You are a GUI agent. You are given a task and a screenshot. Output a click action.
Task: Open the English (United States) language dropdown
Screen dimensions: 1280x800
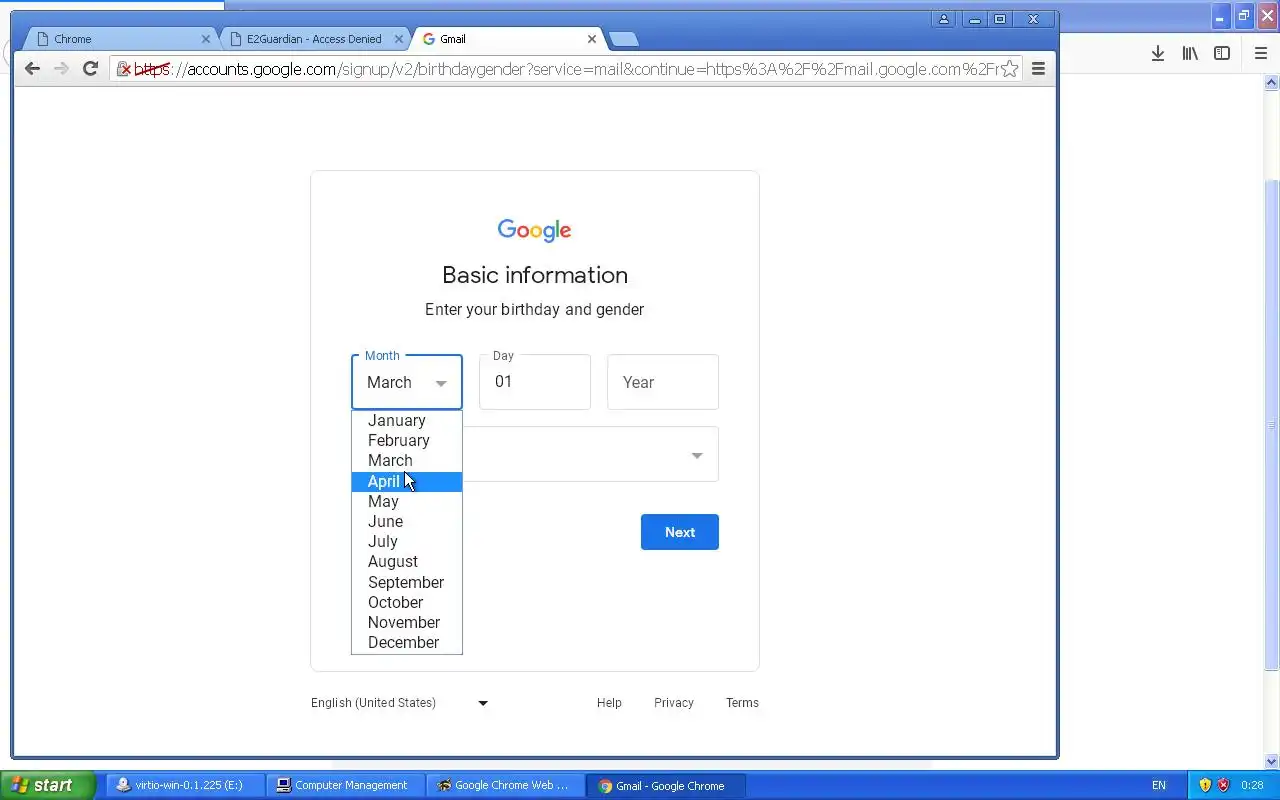pos(399,703)
